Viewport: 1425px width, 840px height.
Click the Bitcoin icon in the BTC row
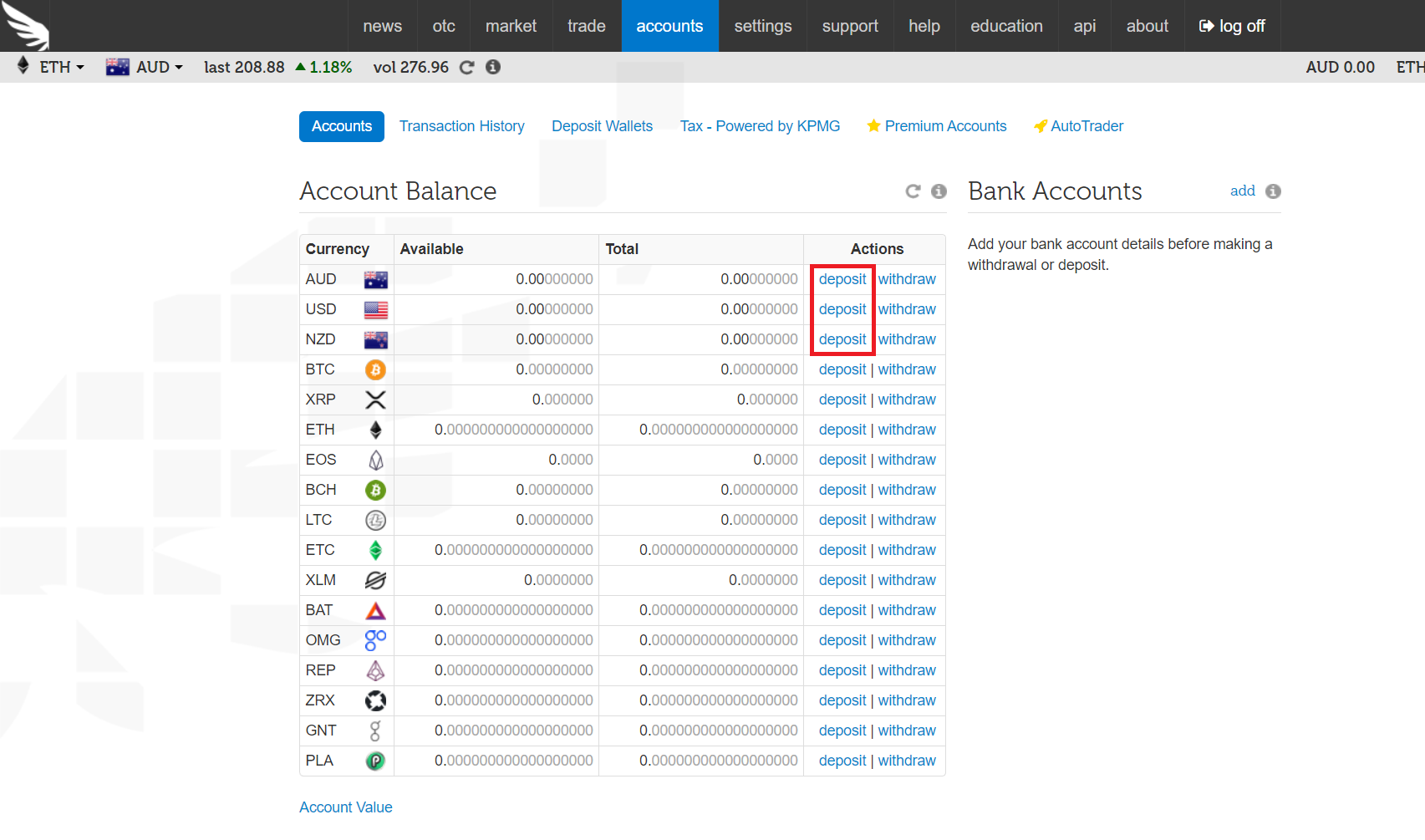pyautogui.click(x=375, y=369)
